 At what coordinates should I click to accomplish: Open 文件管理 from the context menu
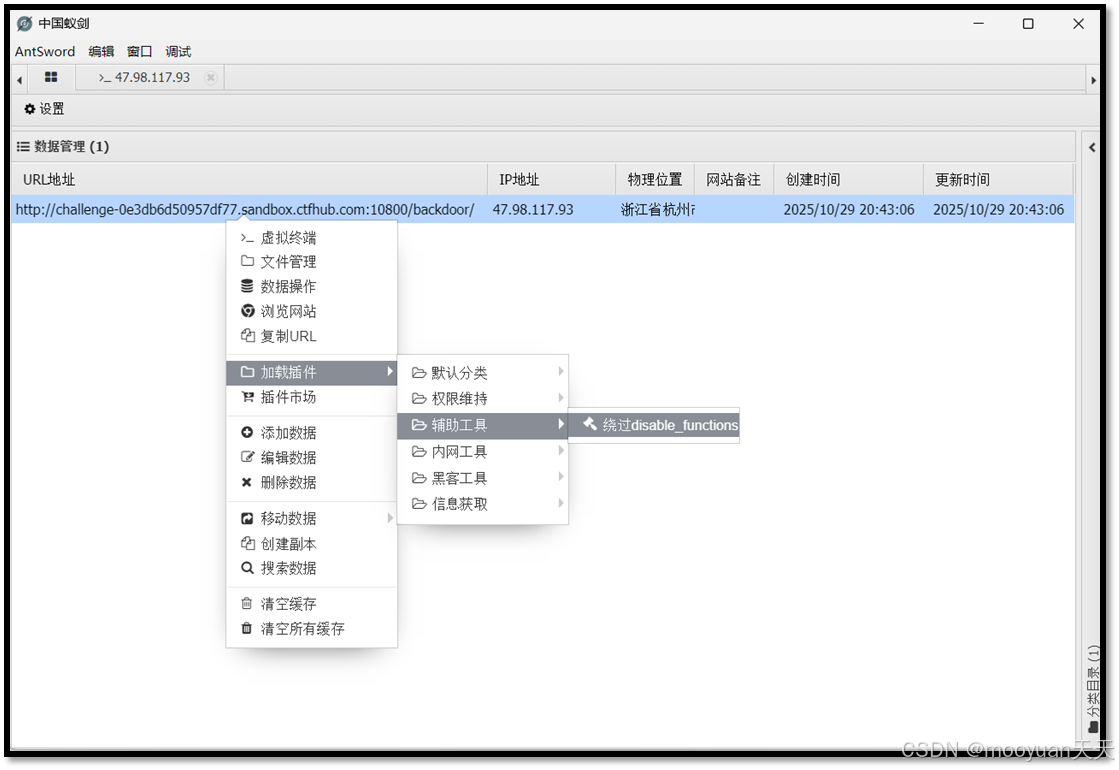click(x=311, y=262)
